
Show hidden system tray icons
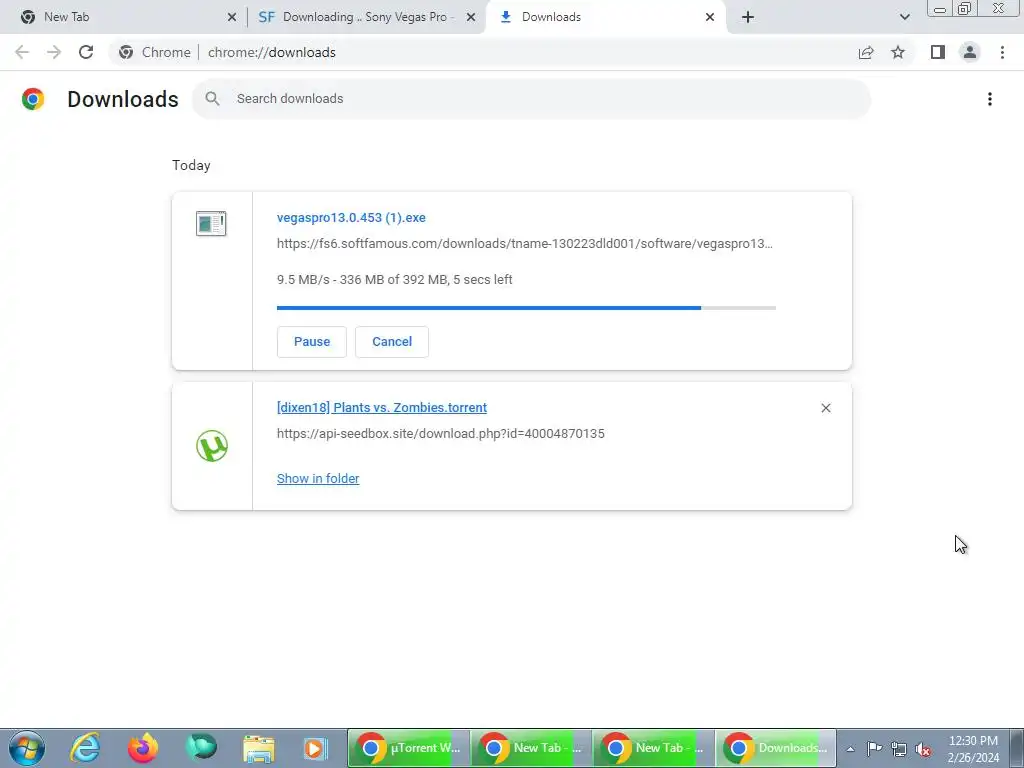click(x=850, y=749)
